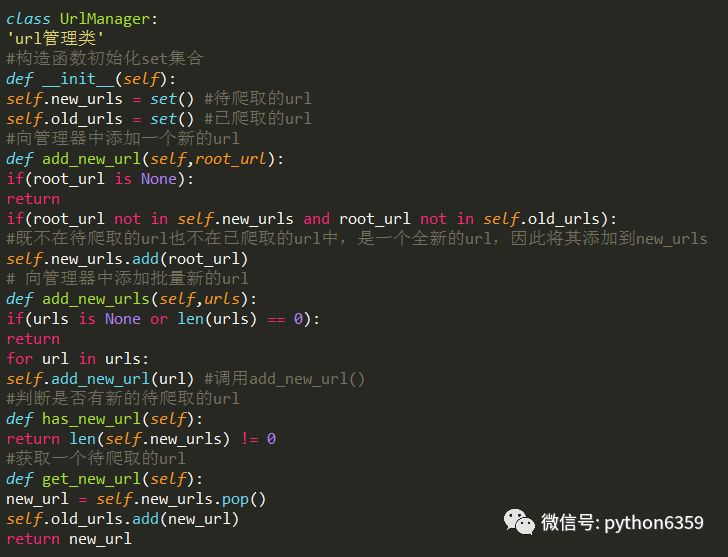The image size is (728, 557).
Task: Click the line 'self.old_urls.add(new_url)'
Action: tap(123, 519)
